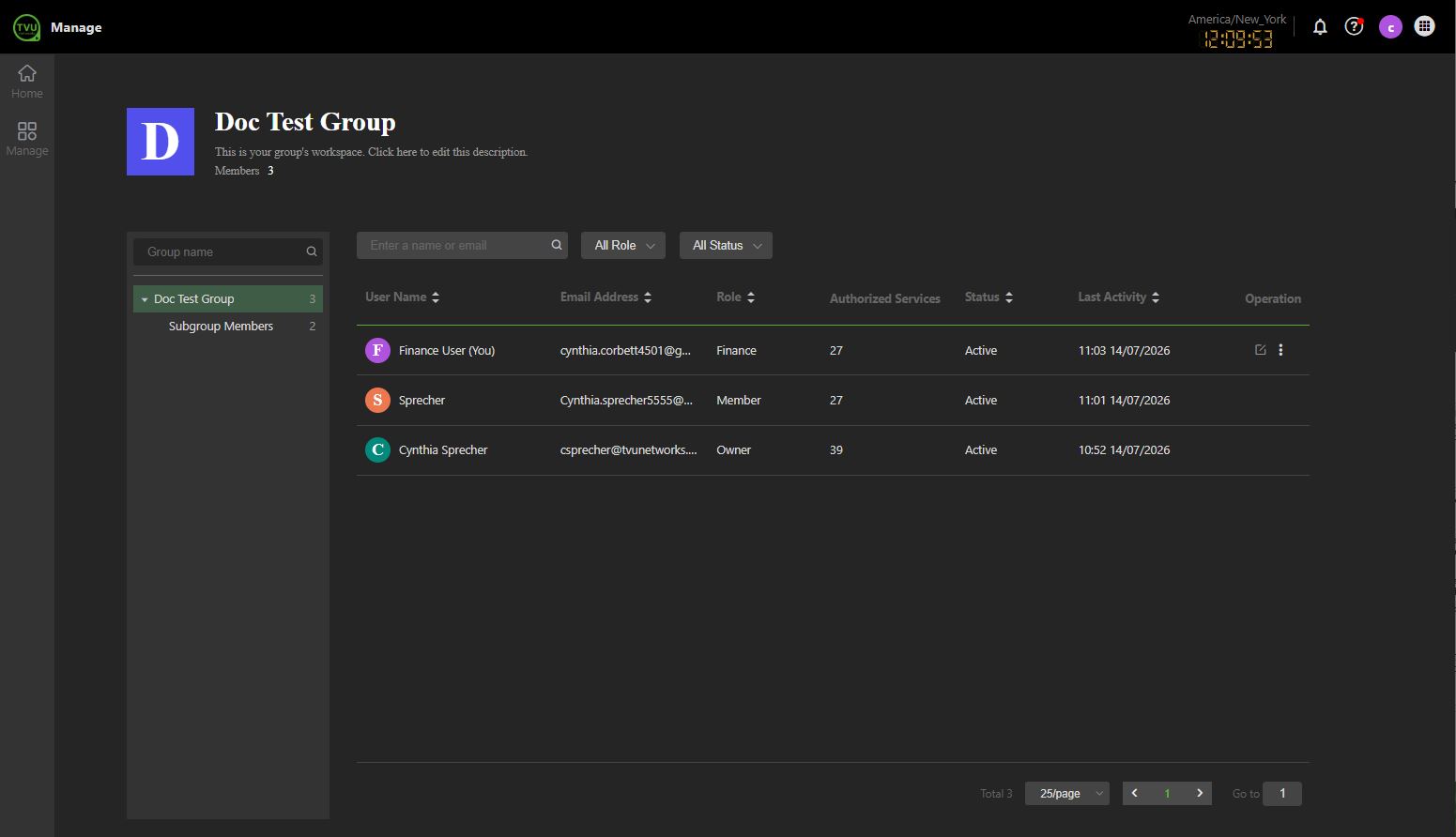Click the Doc Test Group D logo tile
Image resolution: width=1456 pixels, height=837 pixels.
point(161,142)
